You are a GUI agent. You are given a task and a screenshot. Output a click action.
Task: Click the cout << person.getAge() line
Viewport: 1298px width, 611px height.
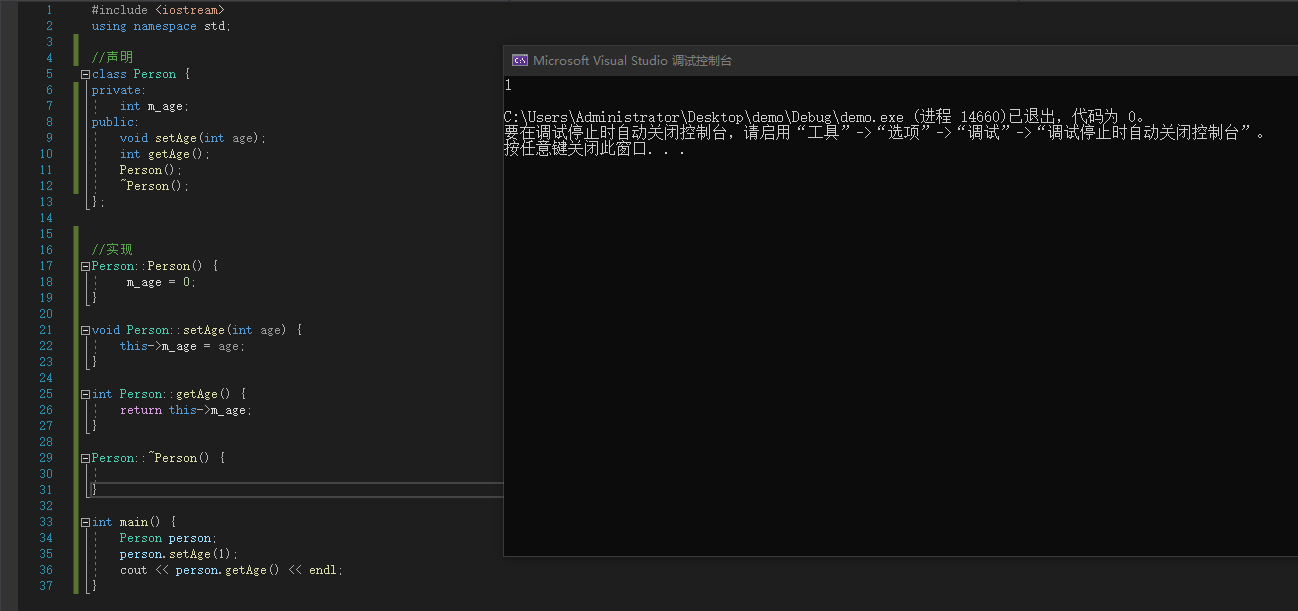coord(230,570)
